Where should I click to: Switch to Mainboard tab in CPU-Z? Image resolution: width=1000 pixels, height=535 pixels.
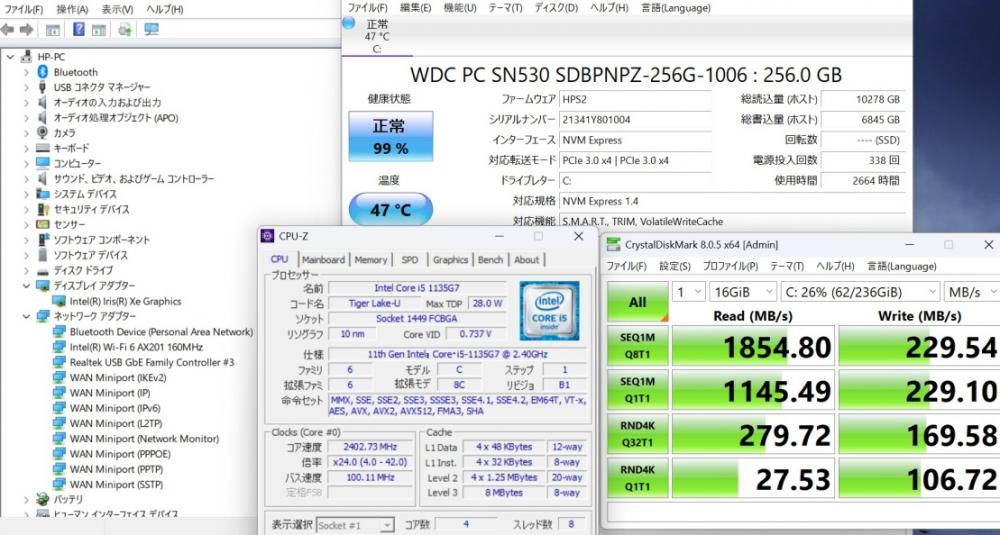323,260
